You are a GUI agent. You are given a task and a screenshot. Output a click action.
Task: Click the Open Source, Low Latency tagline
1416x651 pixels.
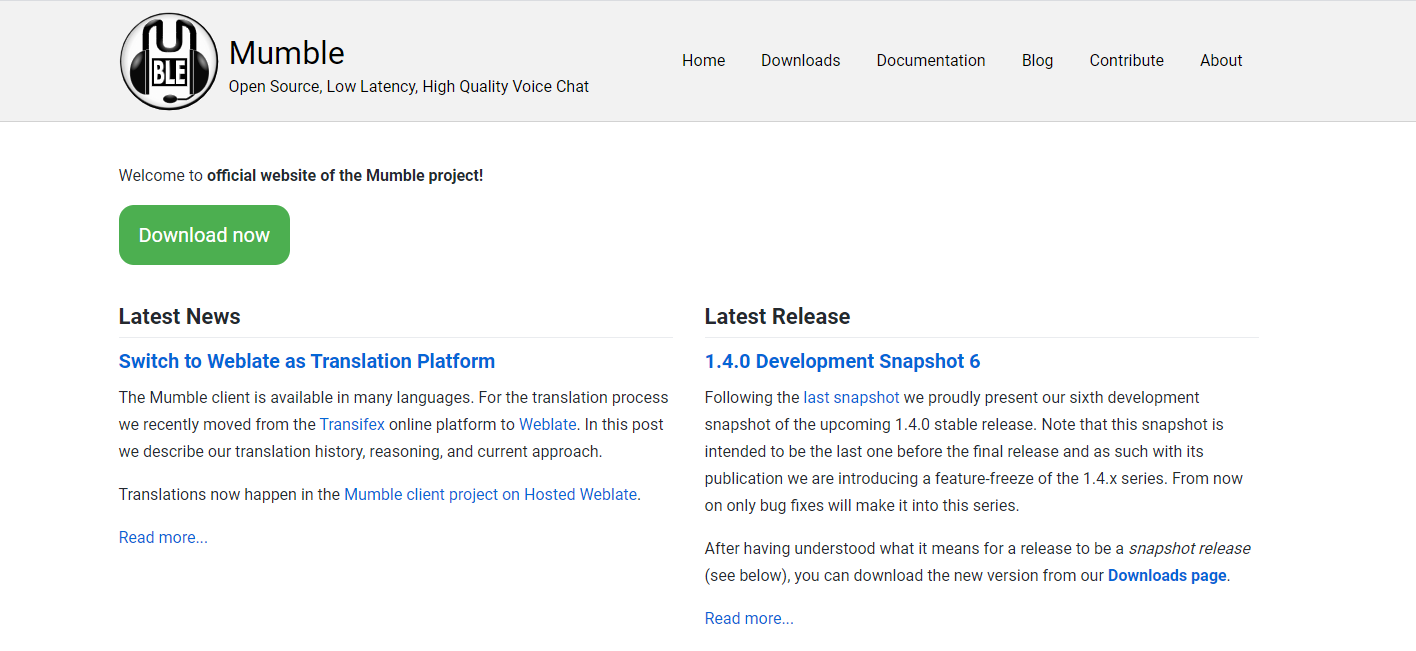[x=408, y=86]
